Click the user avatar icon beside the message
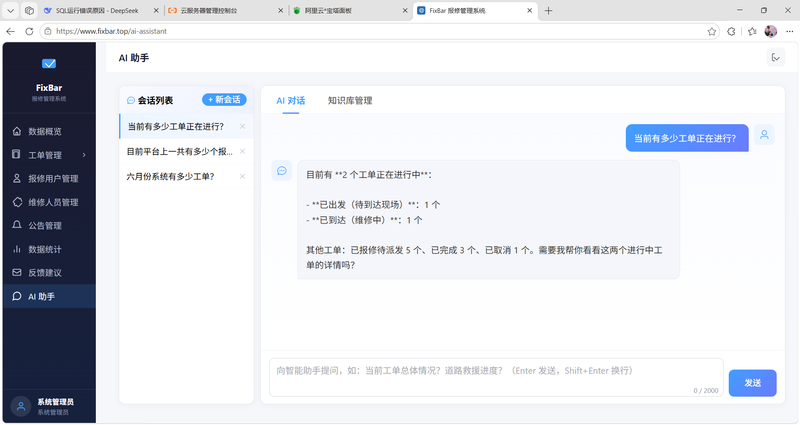This screenshot has width=800, height=425. pos(764,135)
